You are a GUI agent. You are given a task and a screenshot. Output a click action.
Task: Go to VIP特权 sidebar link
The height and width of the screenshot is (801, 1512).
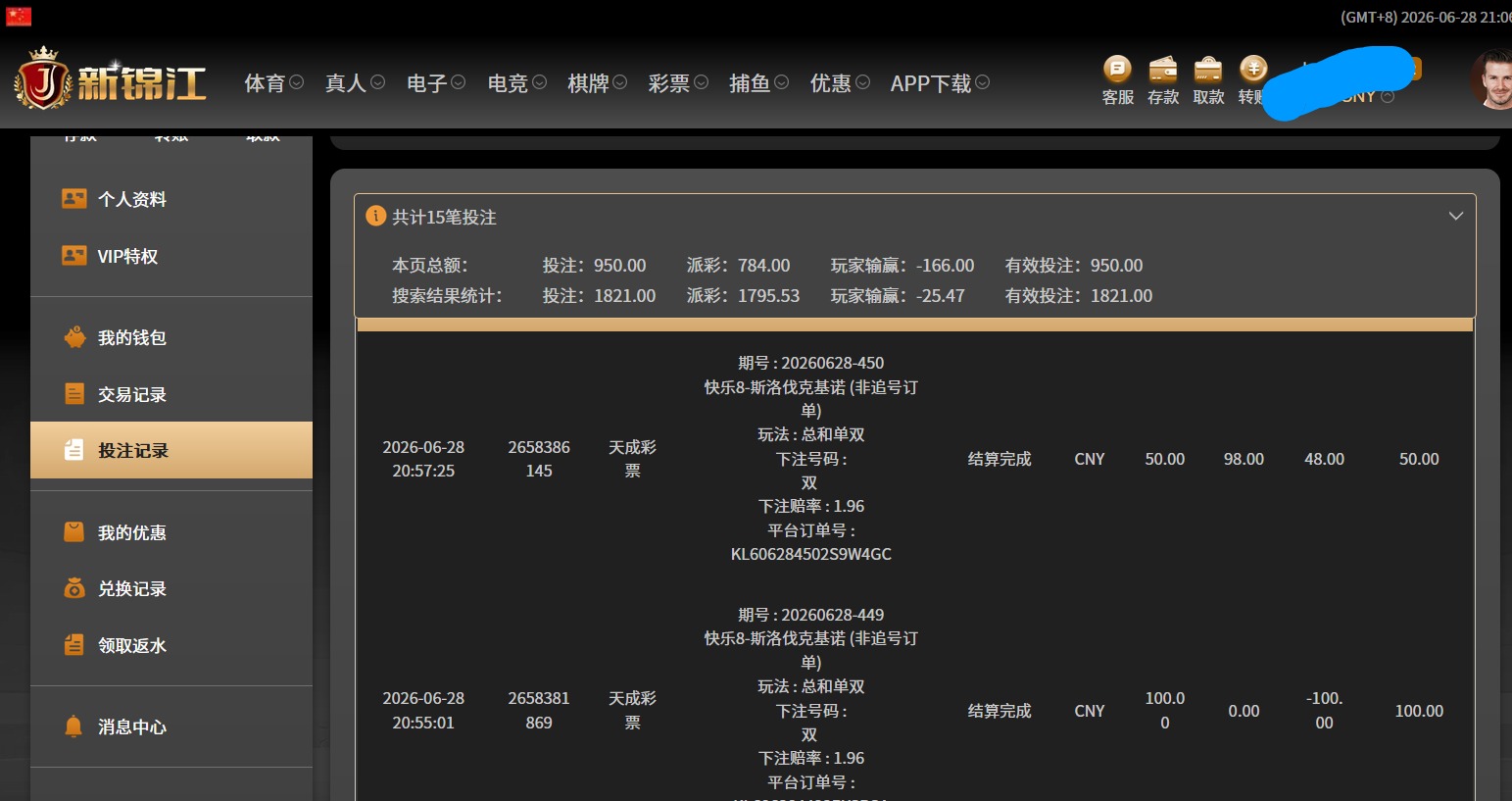(x=127, y=256)
